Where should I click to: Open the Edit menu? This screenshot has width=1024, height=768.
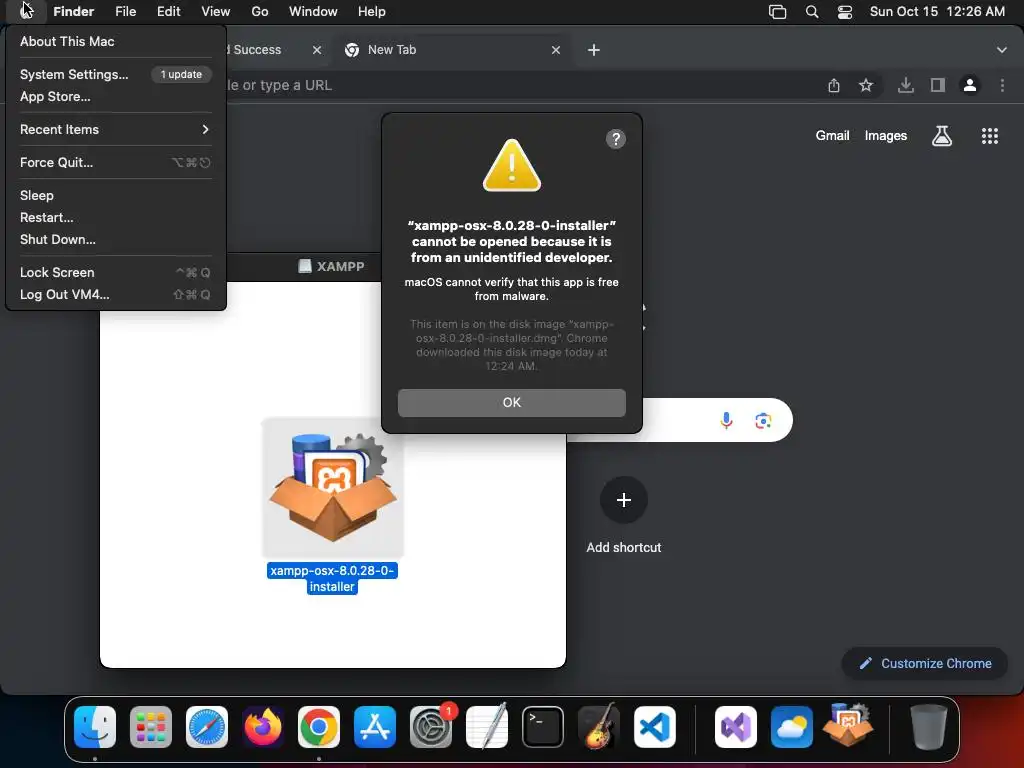(168, 12)
